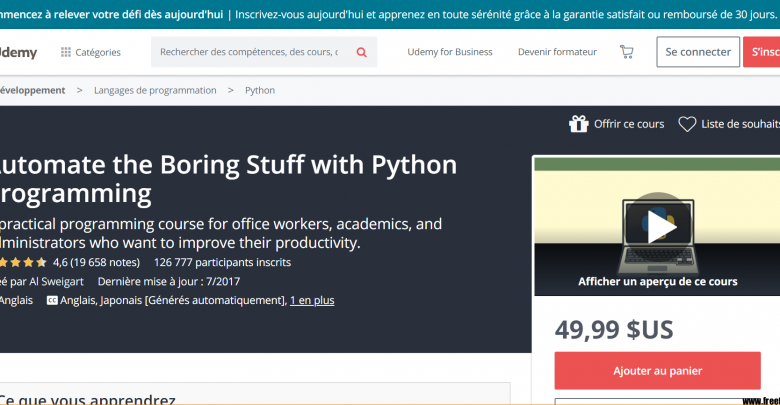Open Udemy for Business
The height and width of the screenshot is (405, 780).
pyautogui.click(x=450, y=52)
